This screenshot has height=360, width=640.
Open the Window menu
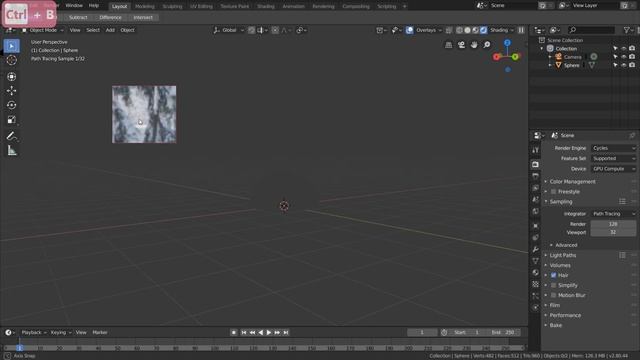(x=74, y=6)
